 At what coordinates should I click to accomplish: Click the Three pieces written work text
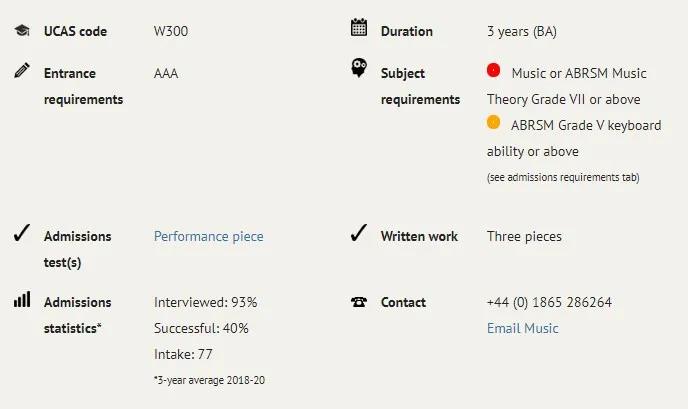click(x=524, y=237)
